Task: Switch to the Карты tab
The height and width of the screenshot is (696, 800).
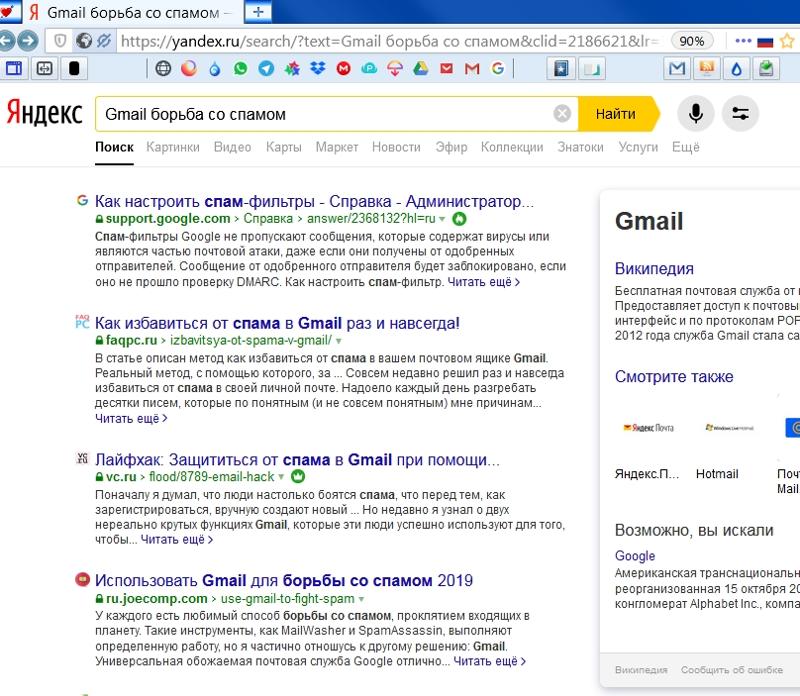Action: point(284,147)
